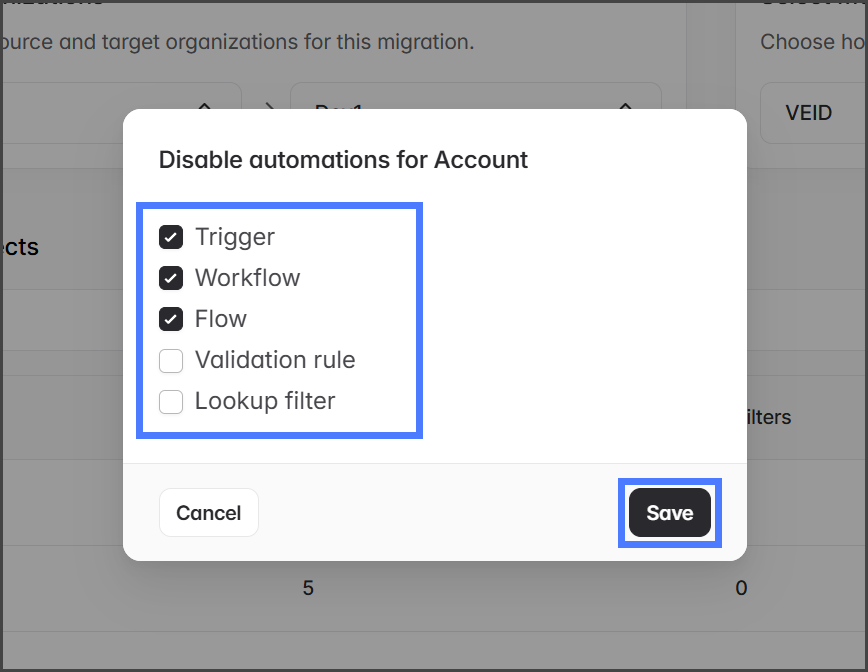868x672 pixels.
Task: Save the automation settings
Action: pyautogui.click(x=669, y=513)
